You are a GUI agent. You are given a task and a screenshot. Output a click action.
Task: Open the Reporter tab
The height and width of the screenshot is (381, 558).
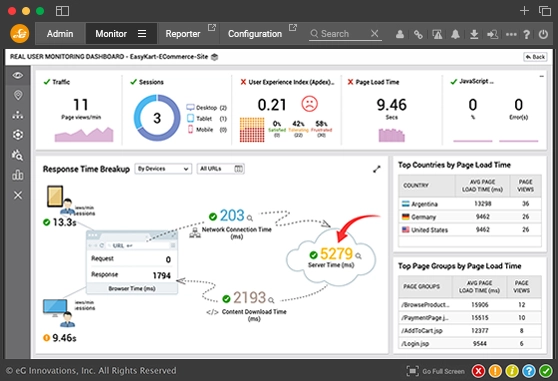[183, 34]
